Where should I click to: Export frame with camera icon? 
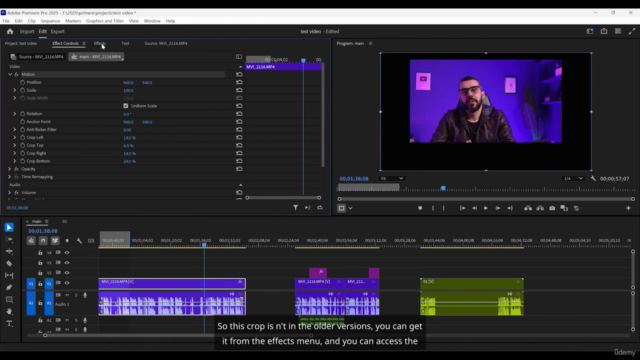pos(552,208)
